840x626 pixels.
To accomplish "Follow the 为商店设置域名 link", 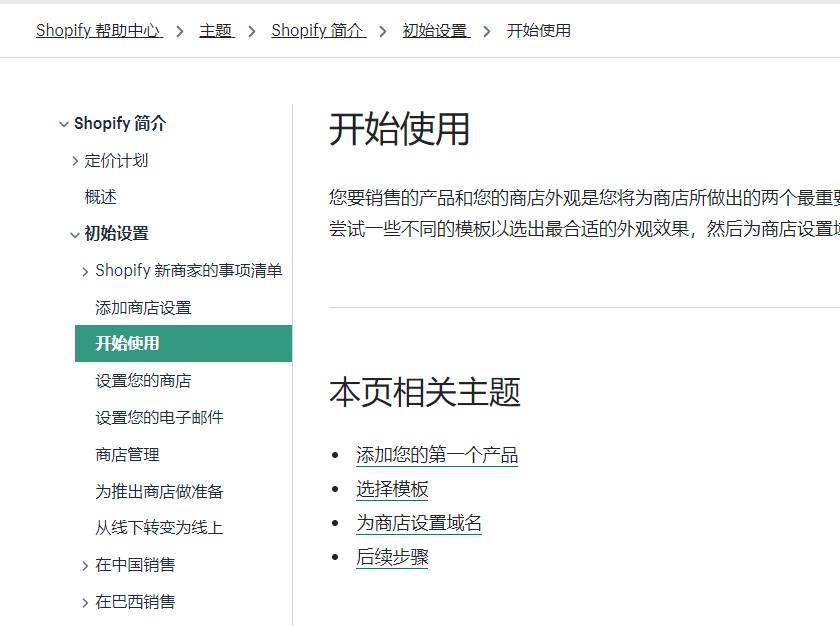I will pos(419,523).
